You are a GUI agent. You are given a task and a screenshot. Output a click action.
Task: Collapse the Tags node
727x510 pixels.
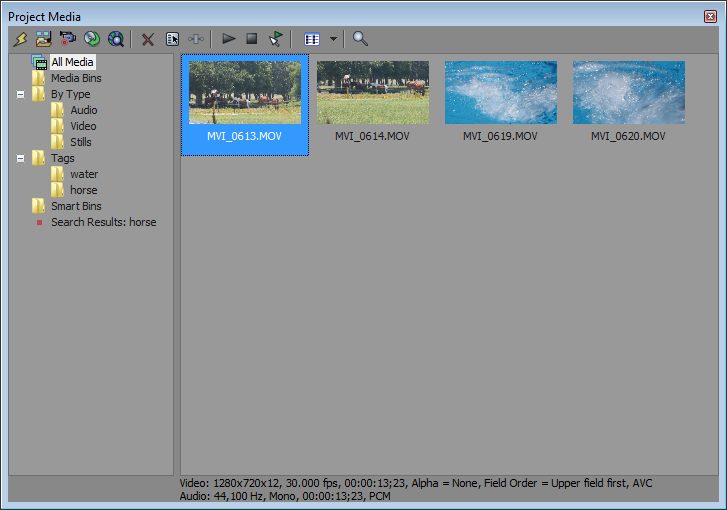click(x=20, y=158)
